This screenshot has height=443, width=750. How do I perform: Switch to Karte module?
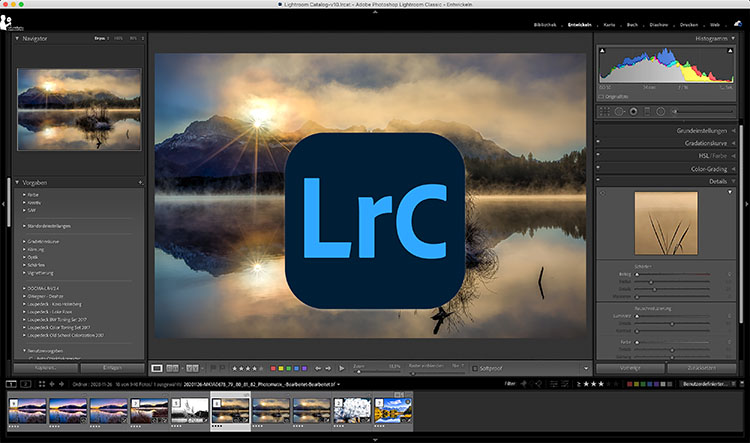point(609,25)
